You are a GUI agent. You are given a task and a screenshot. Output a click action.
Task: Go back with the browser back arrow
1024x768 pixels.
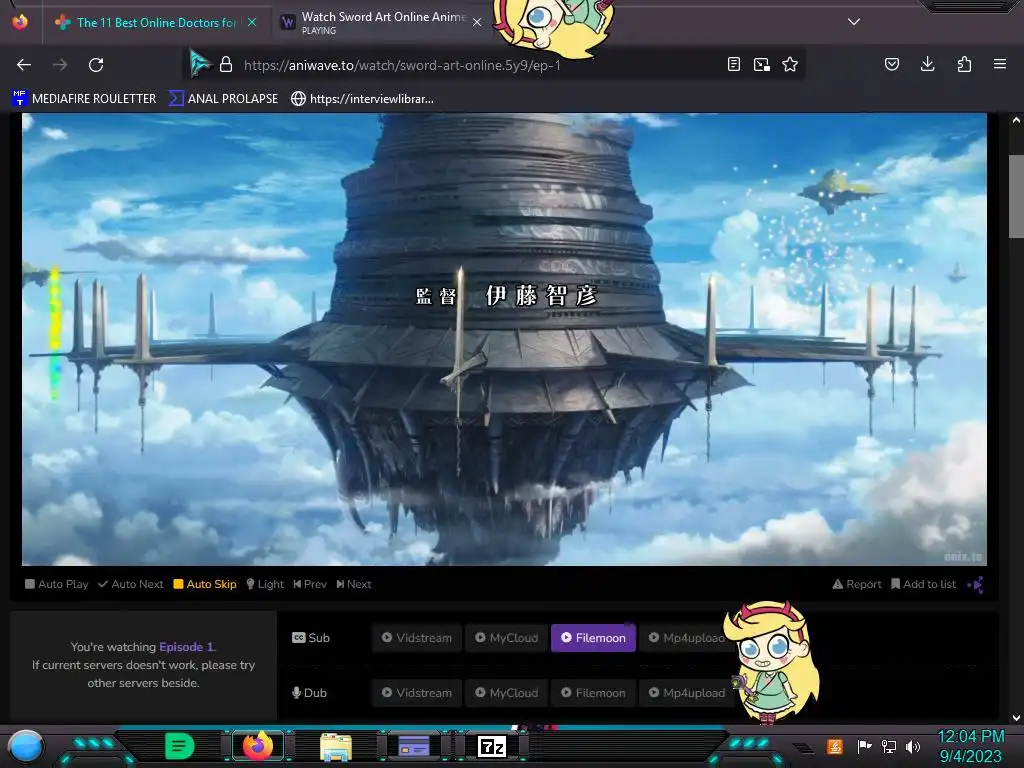point(24,65)
